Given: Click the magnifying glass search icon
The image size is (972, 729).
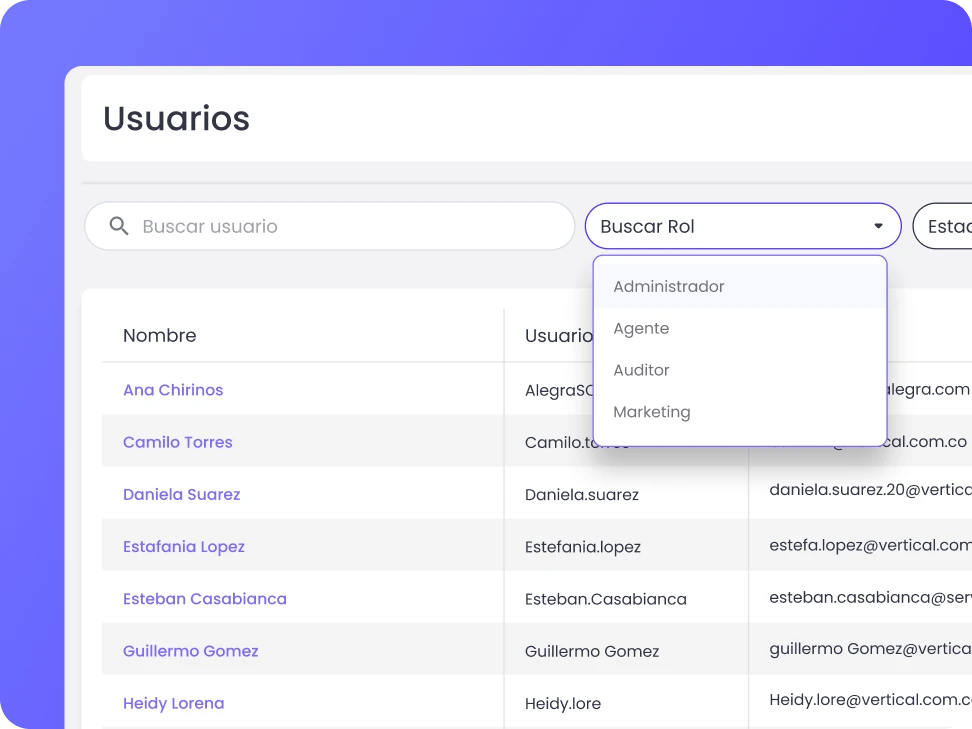Looking at the screenshot, I should click(x=118, y=226).
